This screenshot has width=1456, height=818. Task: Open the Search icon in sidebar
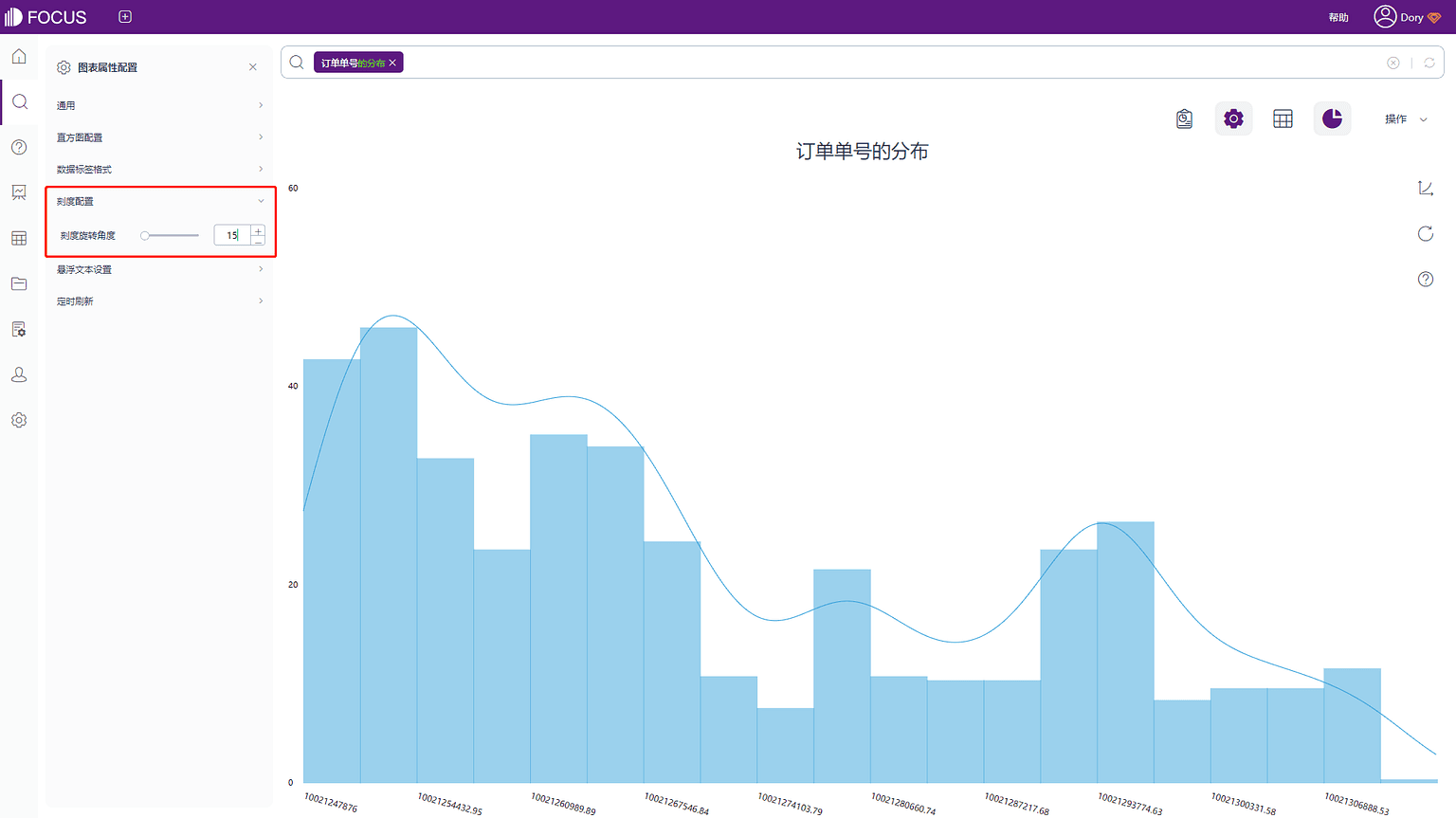pos(19,102)
